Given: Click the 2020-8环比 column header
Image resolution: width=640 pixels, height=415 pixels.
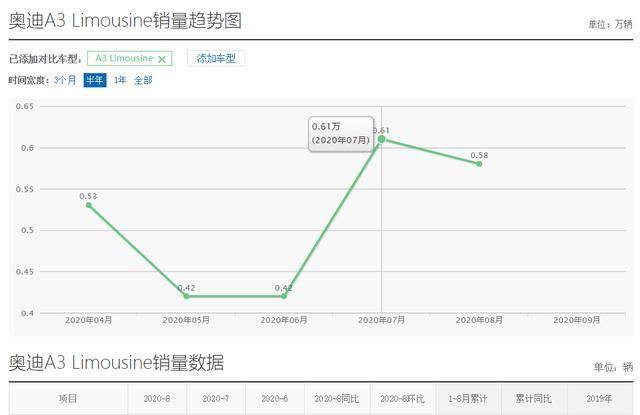Looking at the screenshot, I should pyautogui.click(x=402, y=399).
